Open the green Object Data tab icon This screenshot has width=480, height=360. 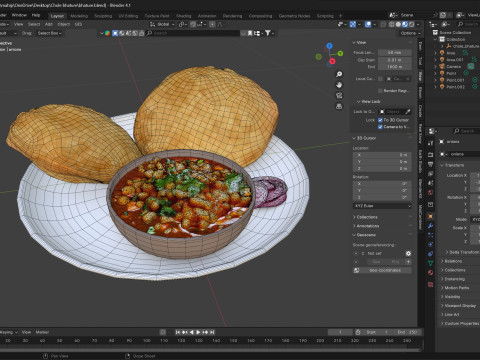[431, 263]
